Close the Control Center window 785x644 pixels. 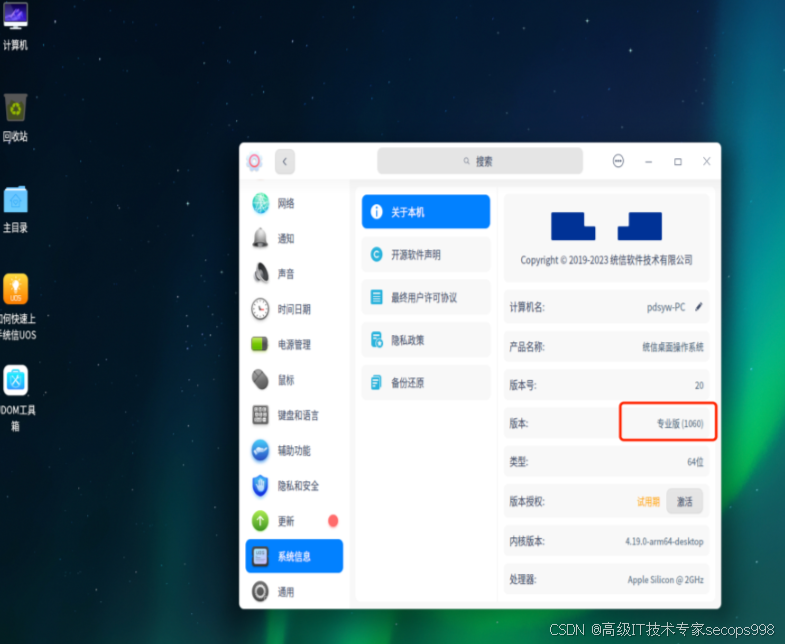coord(706,161)
